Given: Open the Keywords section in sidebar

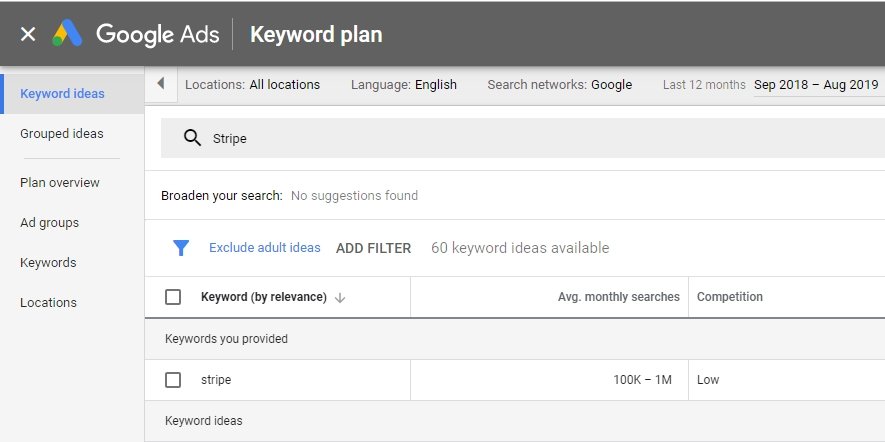Looking at the screenshot, I should tap(48, 263).
